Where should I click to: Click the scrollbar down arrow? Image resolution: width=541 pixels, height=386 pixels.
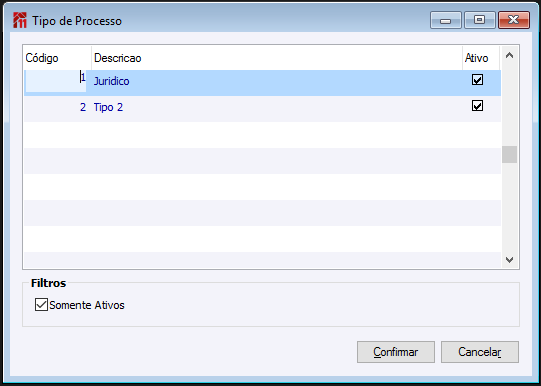point(509,260)
